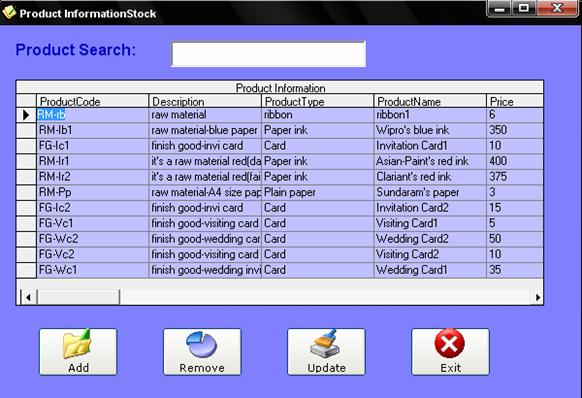Click the row header of the FG-Wc1 row
The width and height of the screenshot is (582, 398).
pos(26,270)
